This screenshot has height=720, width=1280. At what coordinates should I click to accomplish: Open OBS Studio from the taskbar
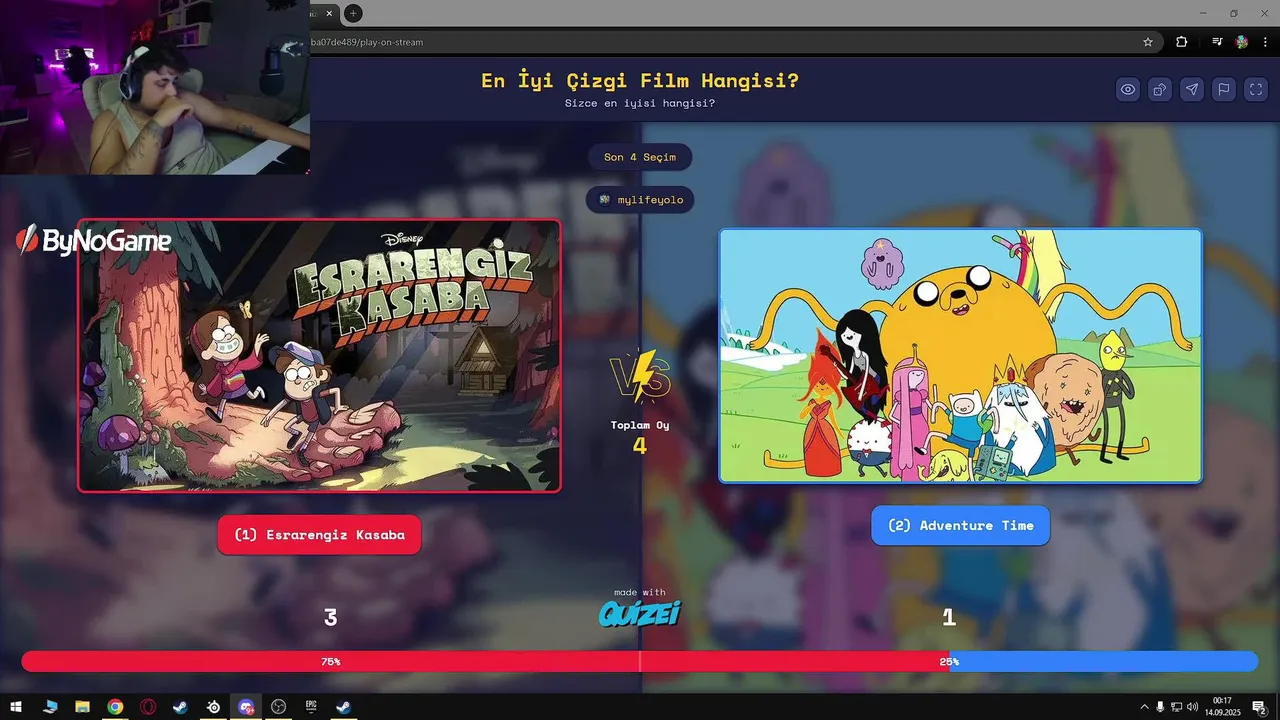point(279,707)
